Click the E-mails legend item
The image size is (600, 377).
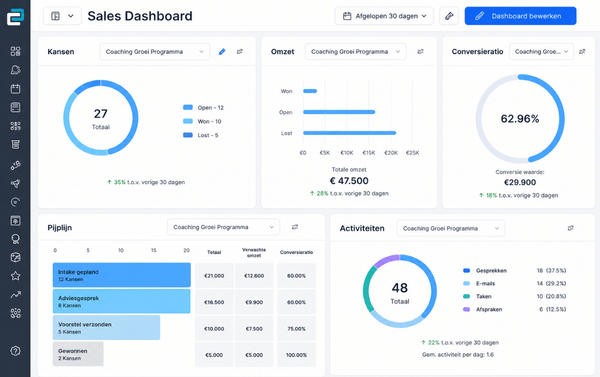[x=514, y=284]
